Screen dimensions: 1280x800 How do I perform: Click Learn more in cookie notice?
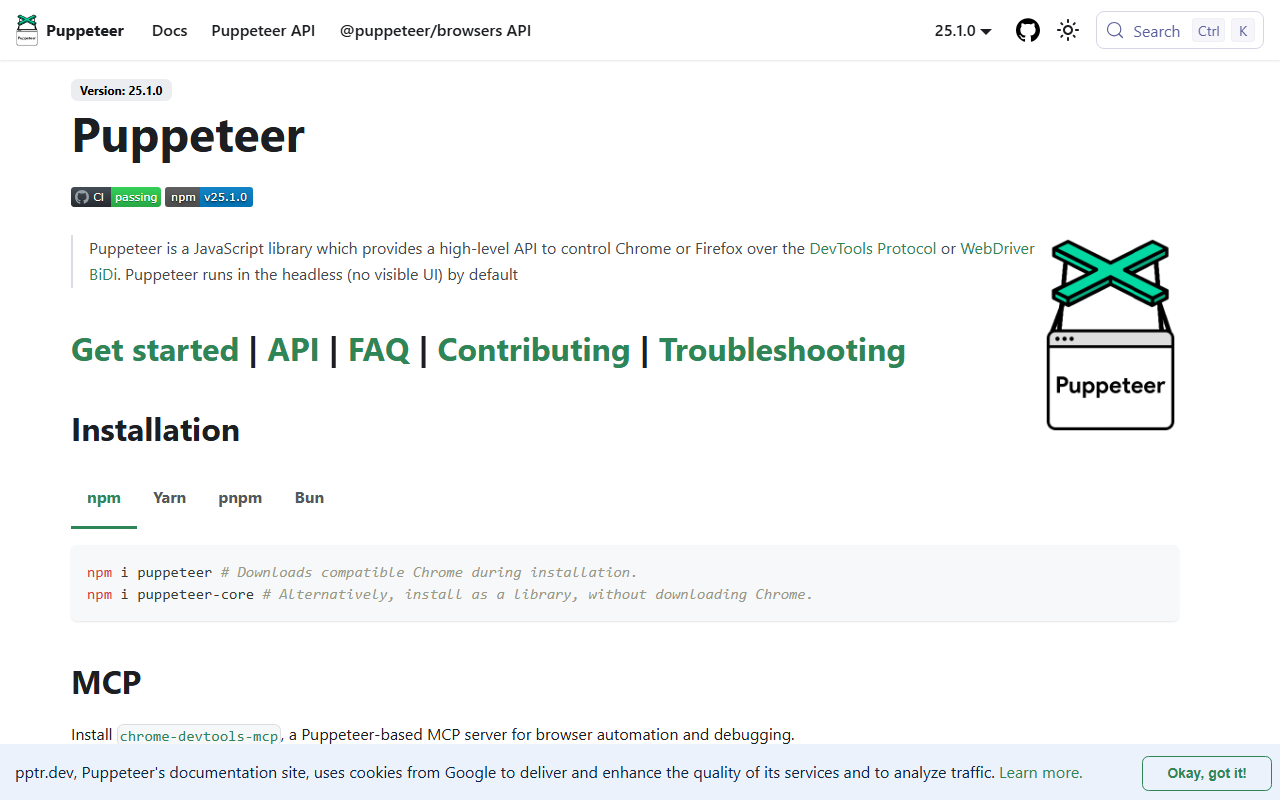pyautogui.click(x=1040, y=772)
